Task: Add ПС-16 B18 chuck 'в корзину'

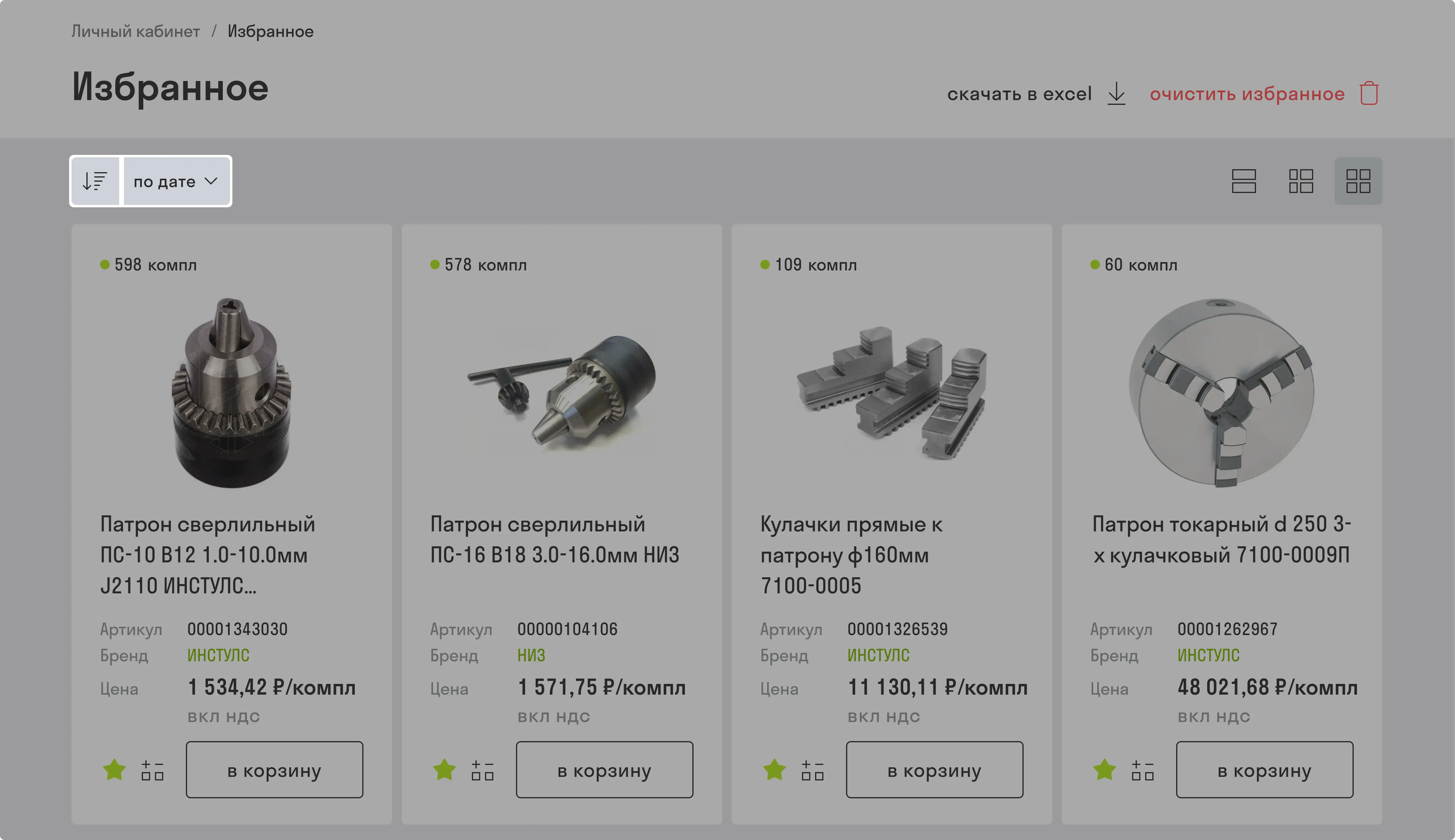Action: click(605, 770)
